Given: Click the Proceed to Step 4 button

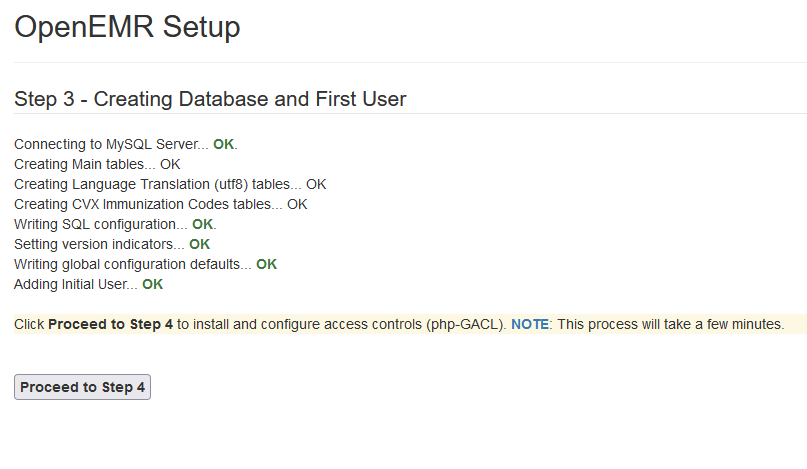Looking at the screenshot, I should pos(82,387).
